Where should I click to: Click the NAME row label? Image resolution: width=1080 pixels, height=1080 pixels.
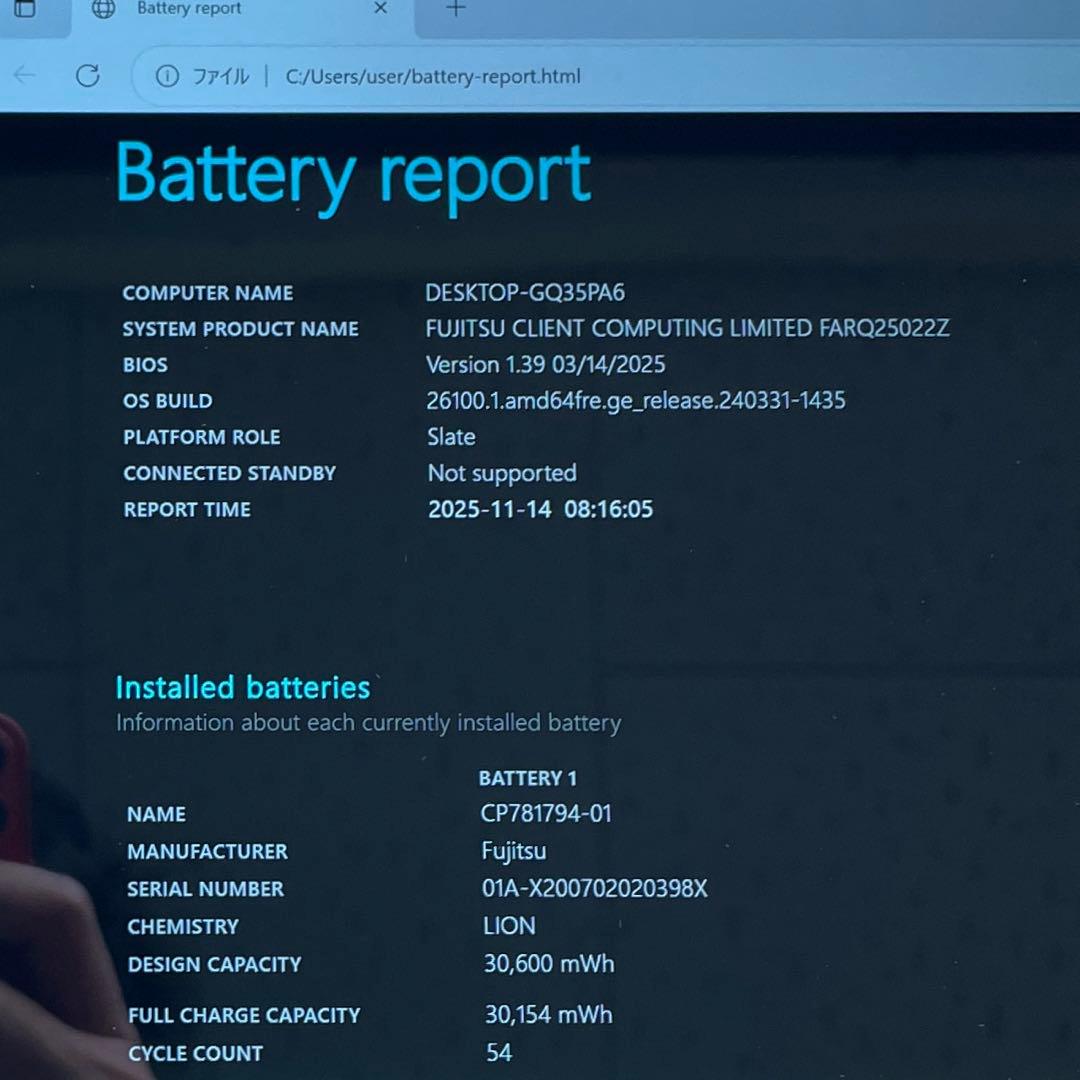(x=156, y=815)
